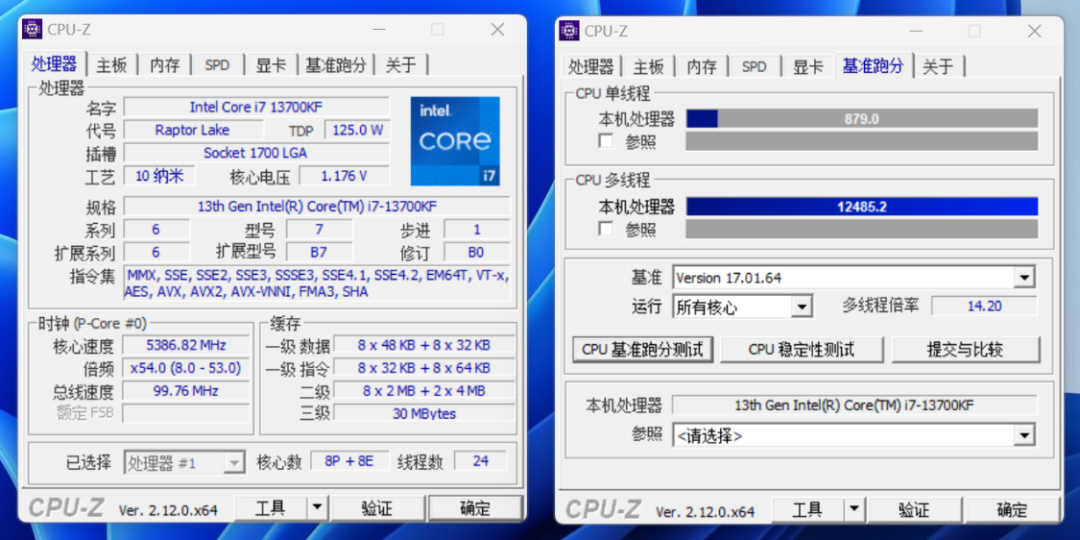Image resolution: width=1080 pixels, height=540 pixels.
Task: Click the 核心电压 value 1.176 V
Action: pos(344,176)
